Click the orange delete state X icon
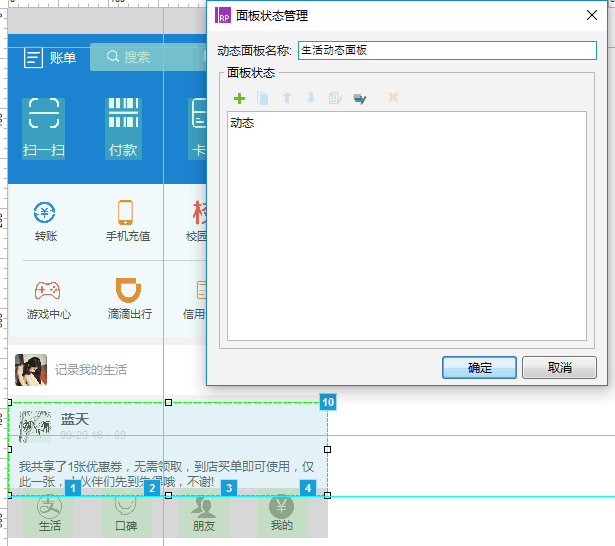 pos(393,97)
